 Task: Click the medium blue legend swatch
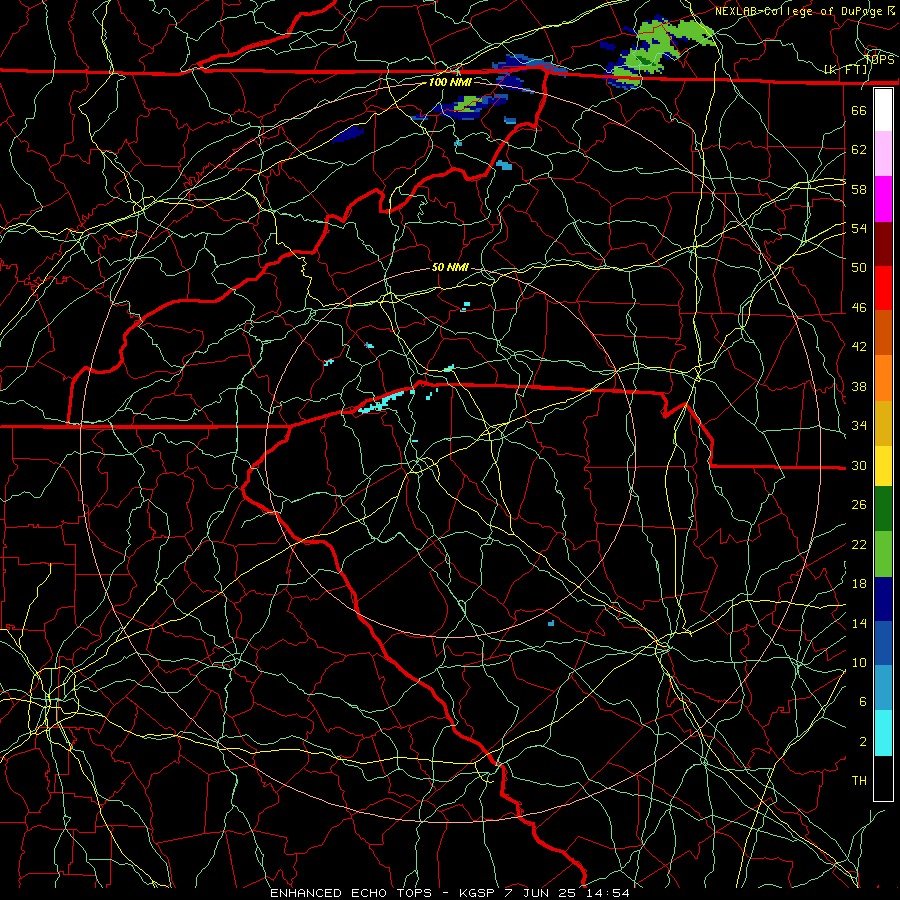883,643
